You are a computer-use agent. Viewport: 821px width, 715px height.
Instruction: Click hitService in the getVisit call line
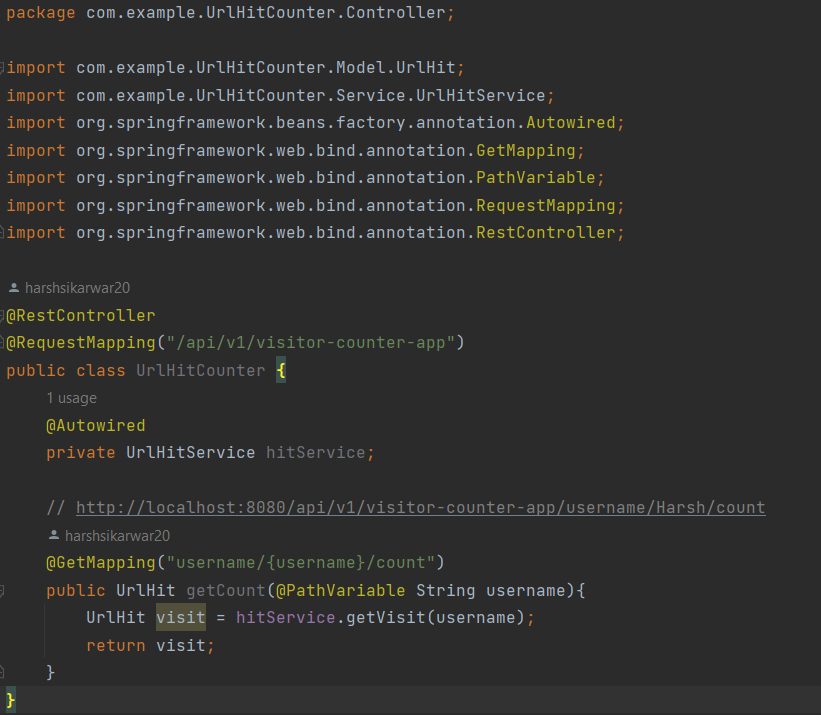click(285, 618)
